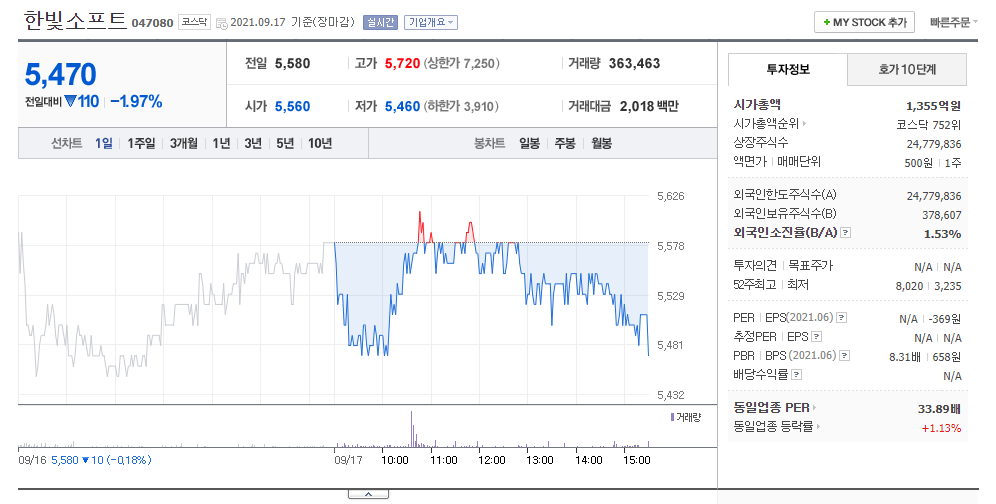The width and height of the screenshot is (996, 504).
Task: Click the 09/16 5,580 previous day summary
Action: pyautogui.click(x=84, y=460)
